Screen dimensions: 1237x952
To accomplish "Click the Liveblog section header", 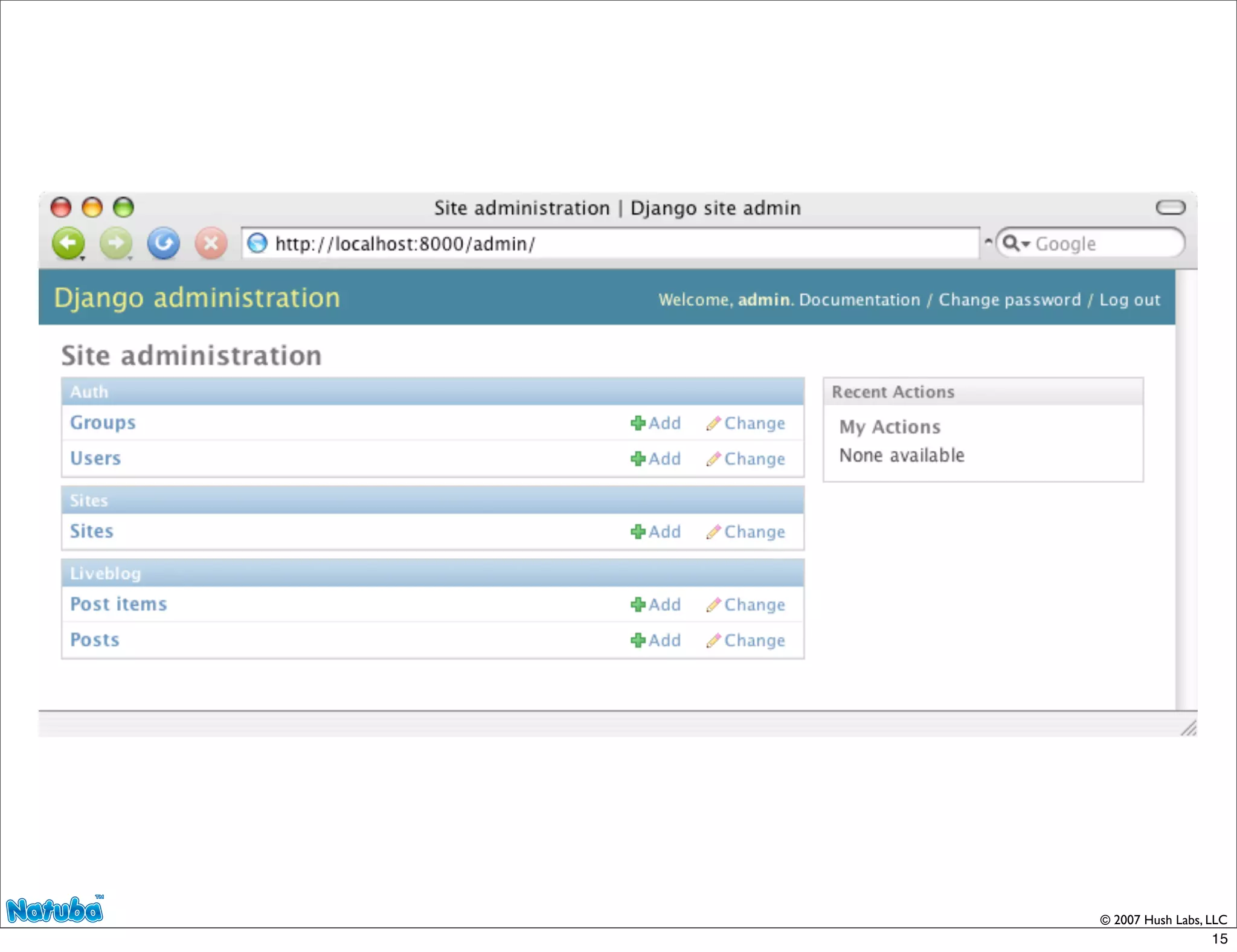I will [432, 573].
